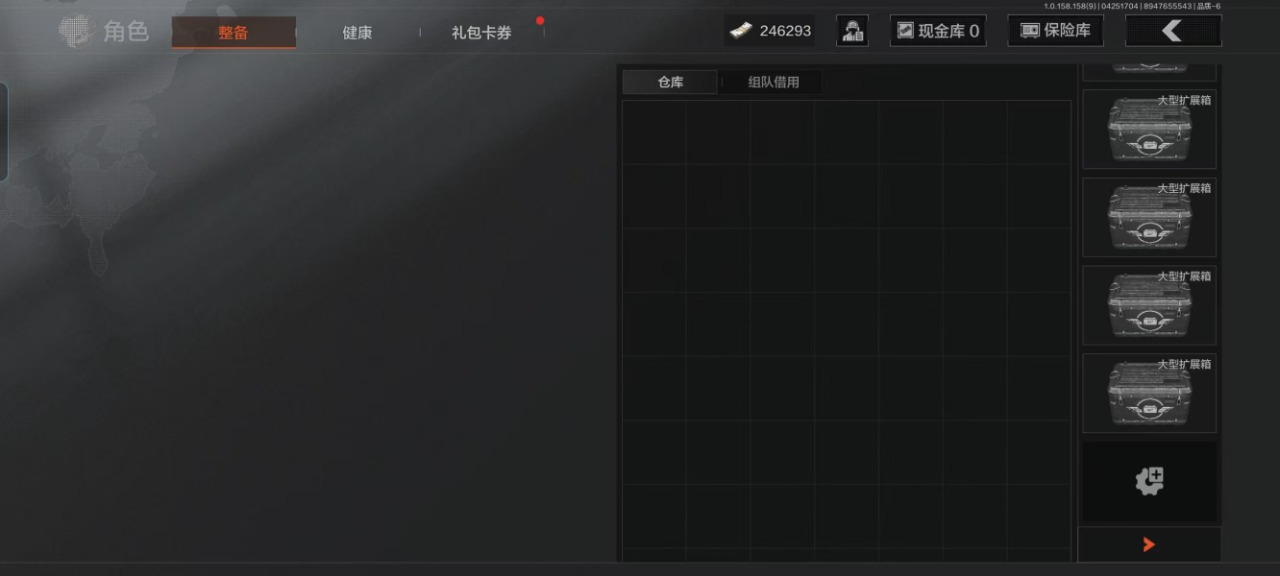Tap the banknote cash balance 246293
Image resolution: width=1280 pixels, height=576 pixels.
coord(770,31)
